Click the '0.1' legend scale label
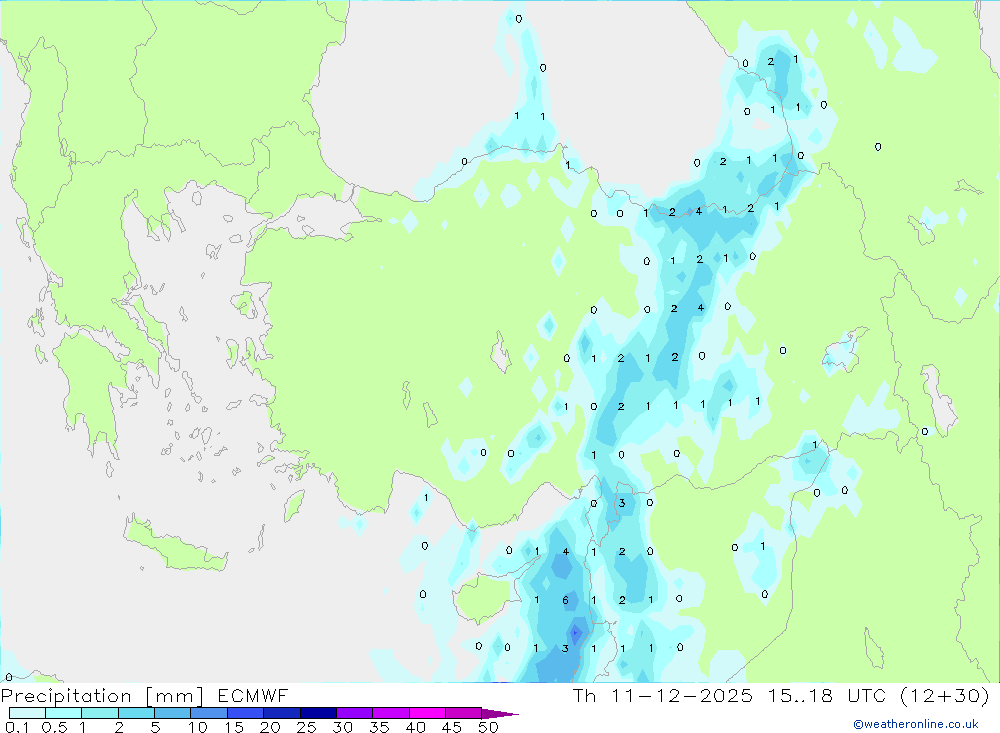Screen dimensions: 1000x733 17,727
